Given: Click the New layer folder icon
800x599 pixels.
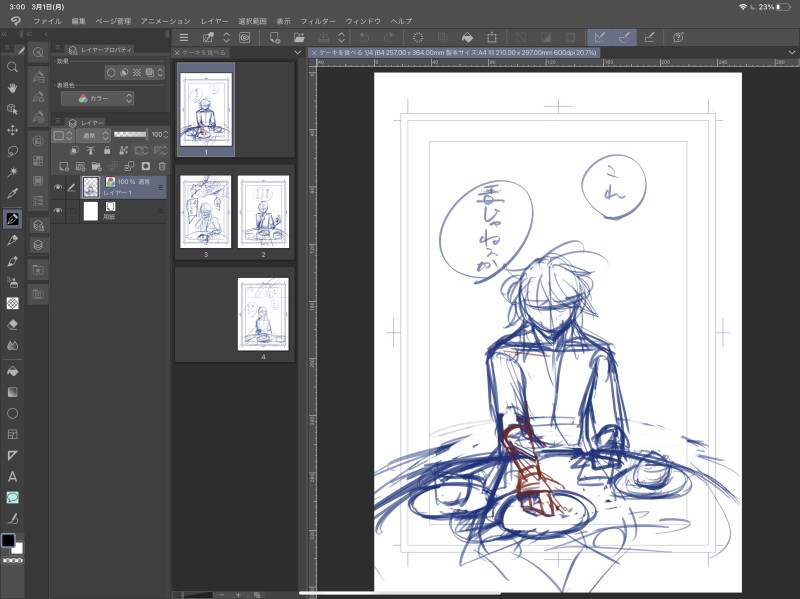Looking at the screenshot, I should (96, 166).
